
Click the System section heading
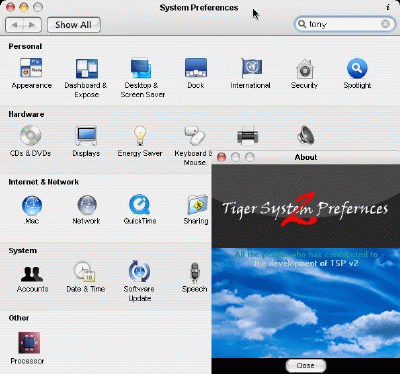[x=23, y=251]
